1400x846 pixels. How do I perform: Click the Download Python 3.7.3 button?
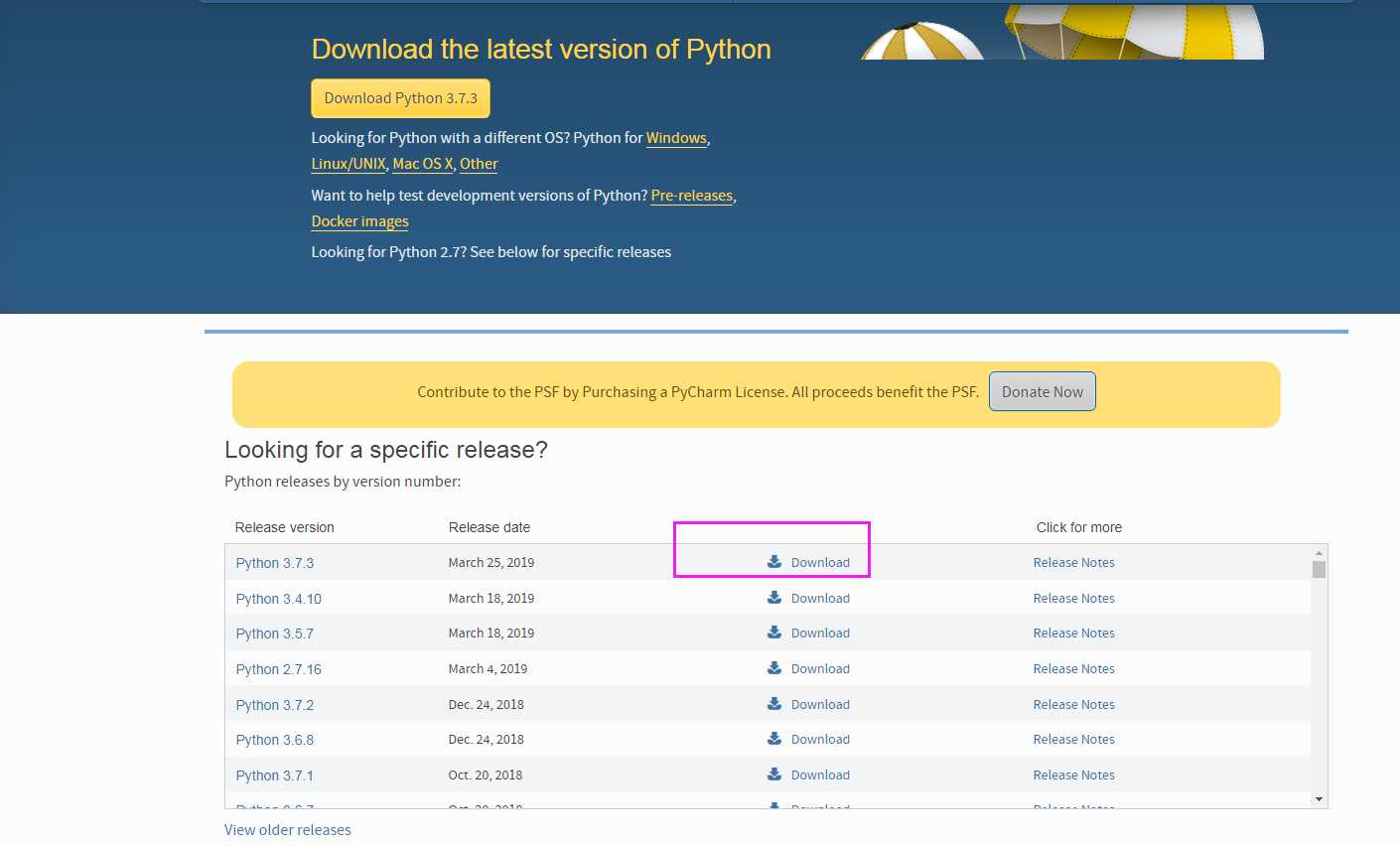click(400, 98)
